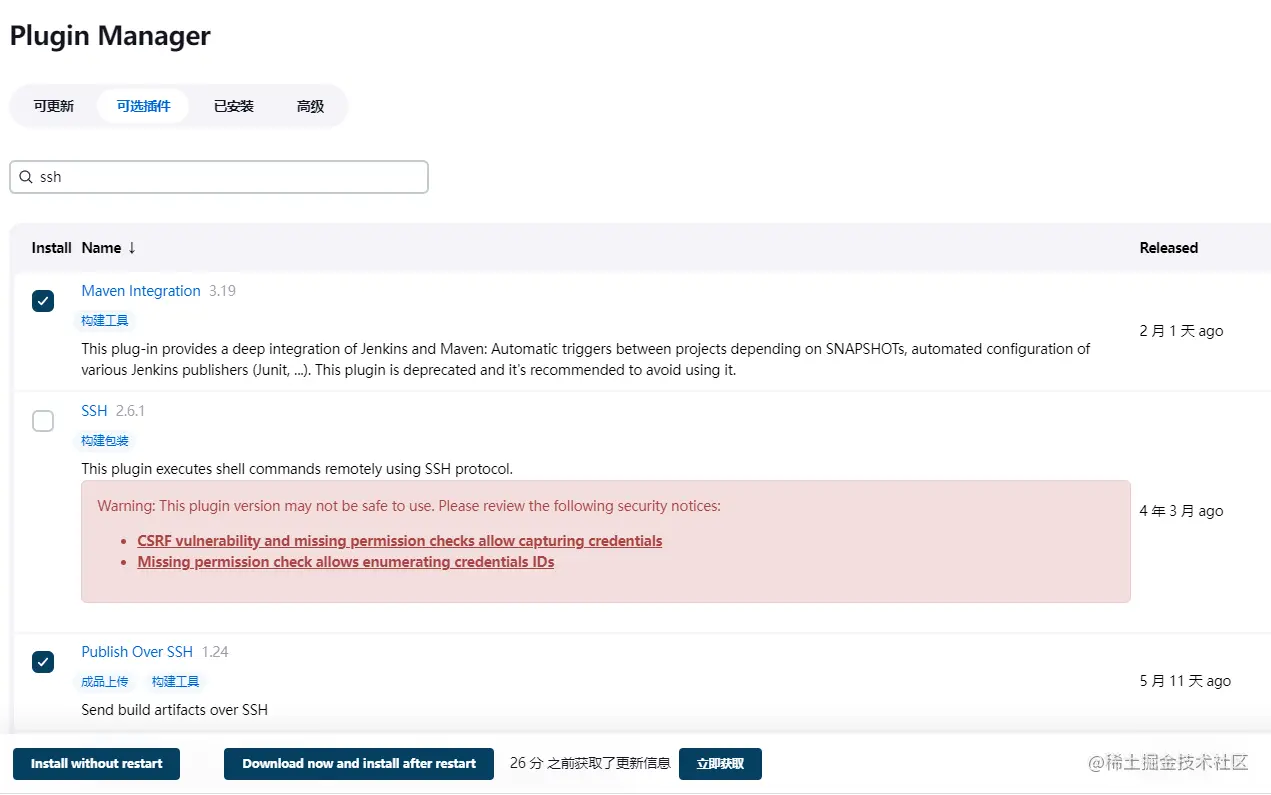The image size is (1271, 795).
Task: Uncheck the Maven Integration install checkbox
Action: [43, 301]
